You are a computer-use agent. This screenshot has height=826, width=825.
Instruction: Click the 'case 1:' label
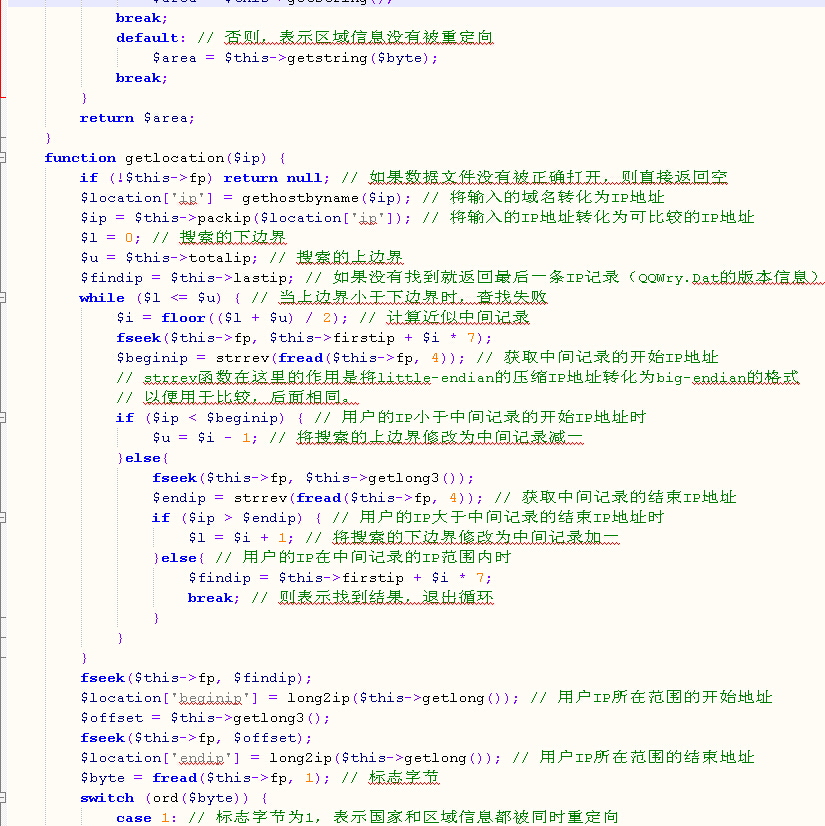(134, 818)
